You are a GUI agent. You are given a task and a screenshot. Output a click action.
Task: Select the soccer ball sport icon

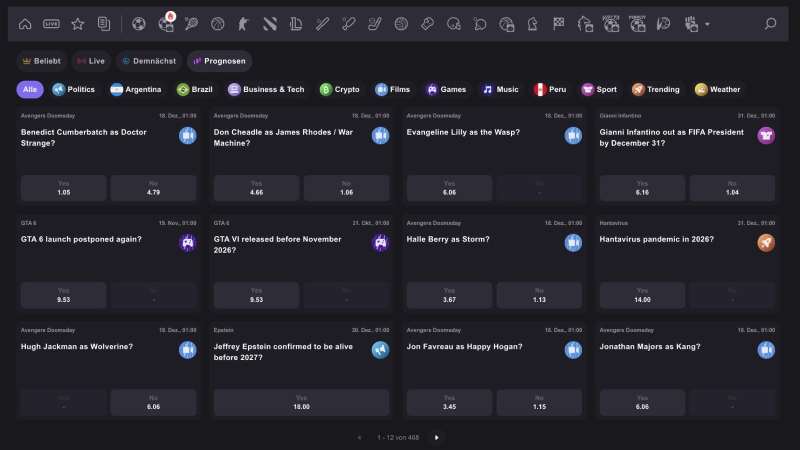[138, 24]
